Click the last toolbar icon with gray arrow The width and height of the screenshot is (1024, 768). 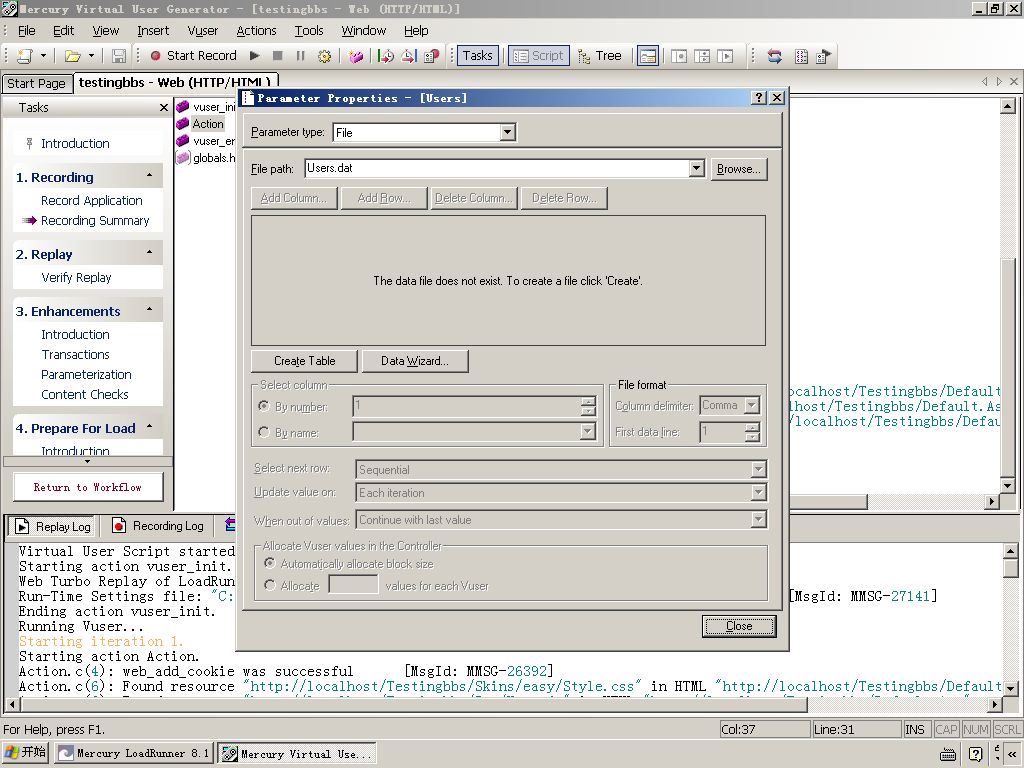click(x=824, y=56)
